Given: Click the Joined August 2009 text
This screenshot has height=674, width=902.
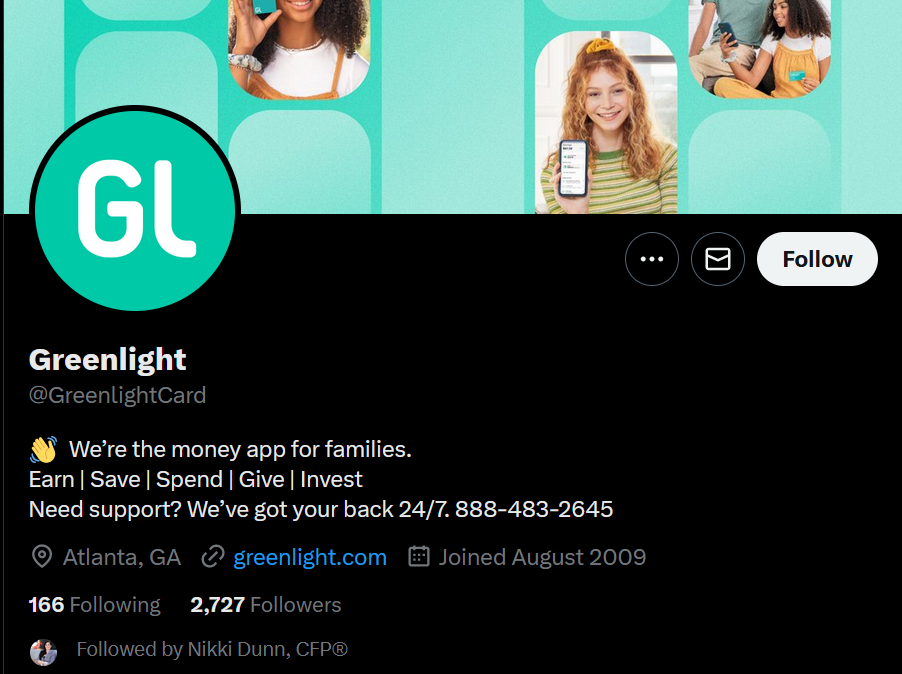Looking at the screenshot, I should 542,557.
